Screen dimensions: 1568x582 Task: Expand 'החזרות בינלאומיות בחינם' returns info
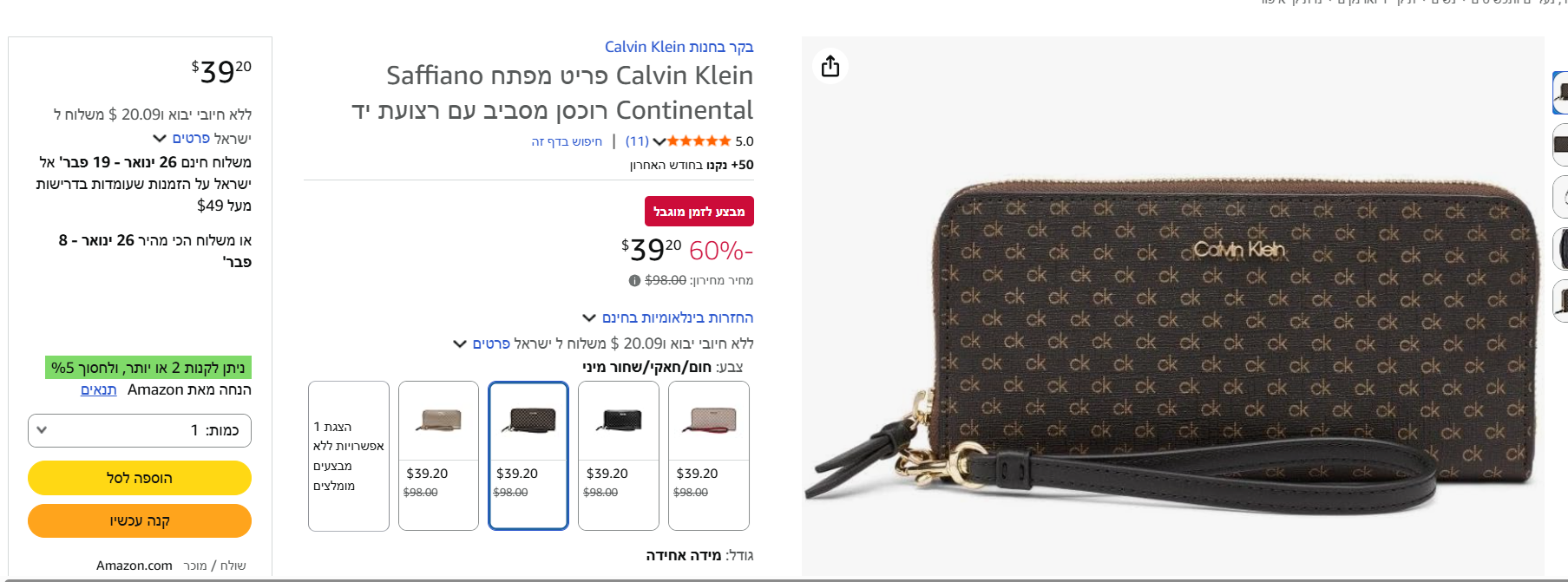(668, 317)
